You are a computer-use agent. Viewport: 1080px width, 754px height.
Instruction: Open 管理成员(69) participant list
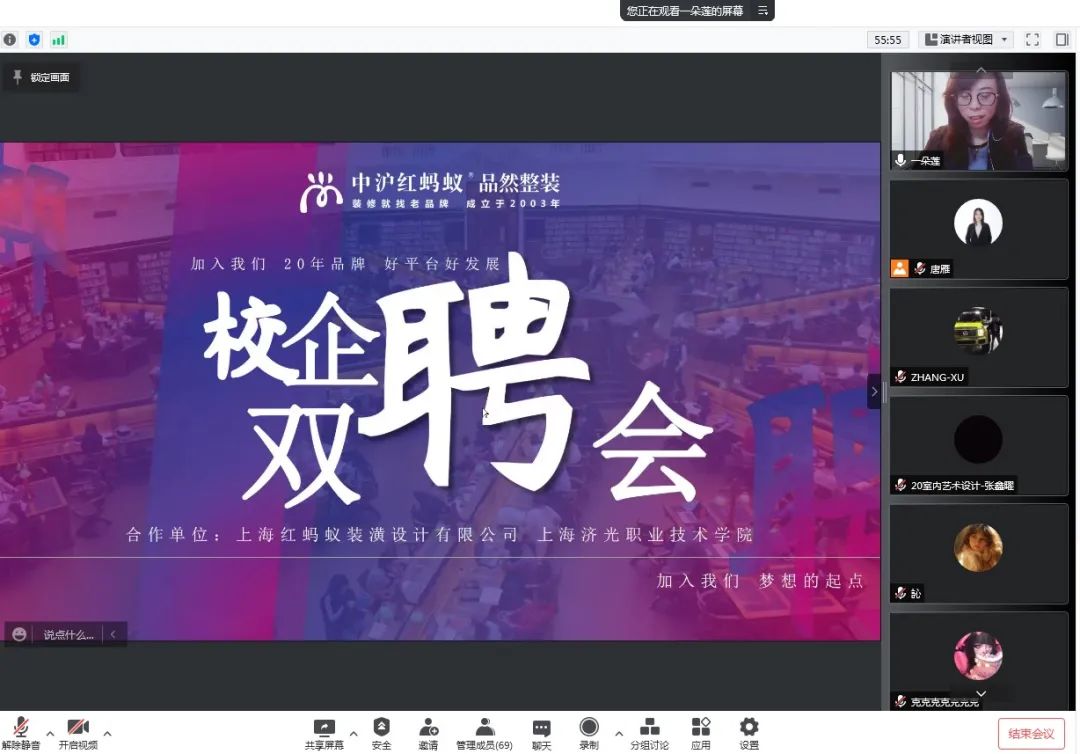click(x=484, y=734)
